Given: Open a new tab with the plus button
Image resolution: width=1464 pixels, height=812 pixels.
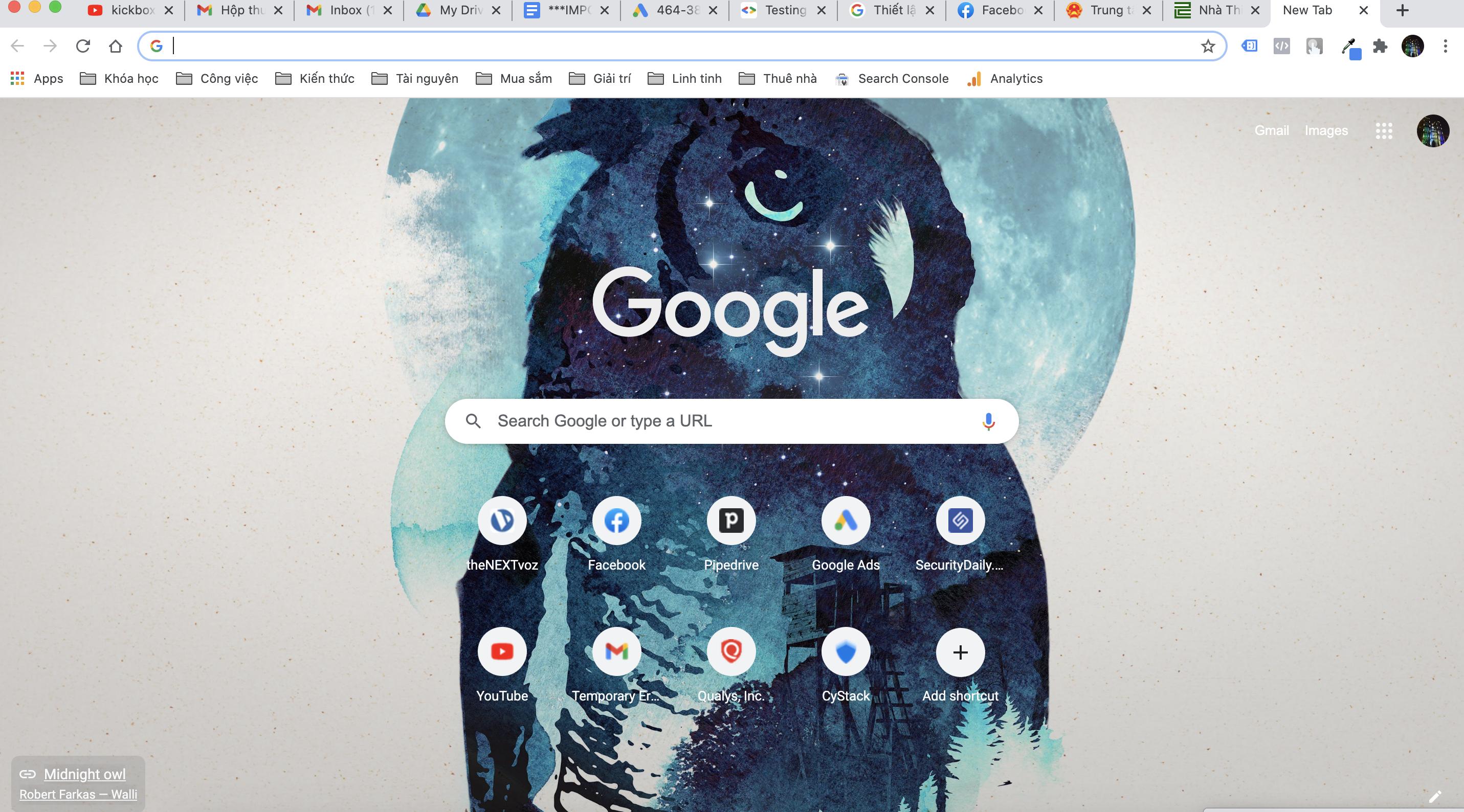Looking at the screenshot, I should click(x=1402, y=10).
